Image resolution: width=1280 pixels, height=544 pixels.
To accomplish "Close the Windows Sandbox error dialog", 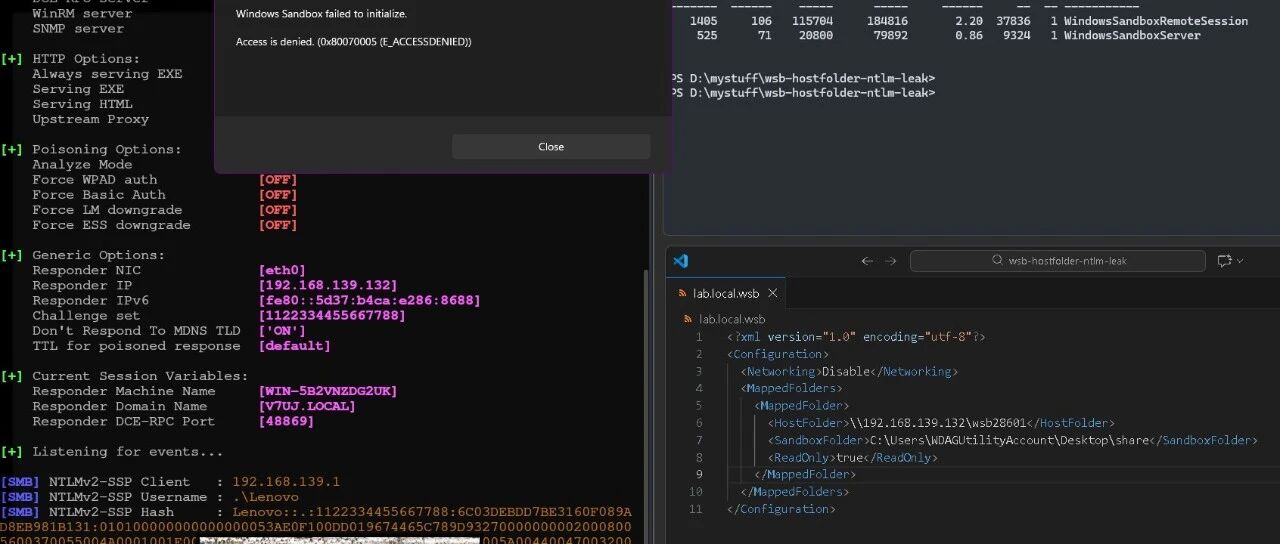I will point(551,147).
